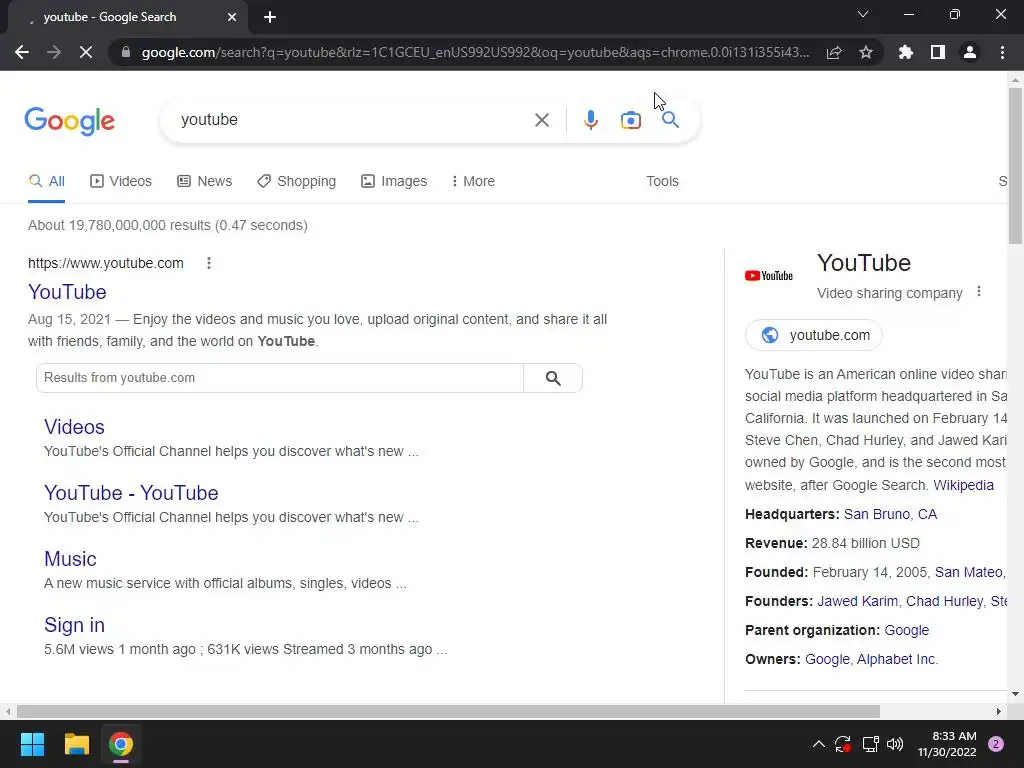Click the youtube.com website chip
Screen dimensions: 1024x768
point(814,335)
